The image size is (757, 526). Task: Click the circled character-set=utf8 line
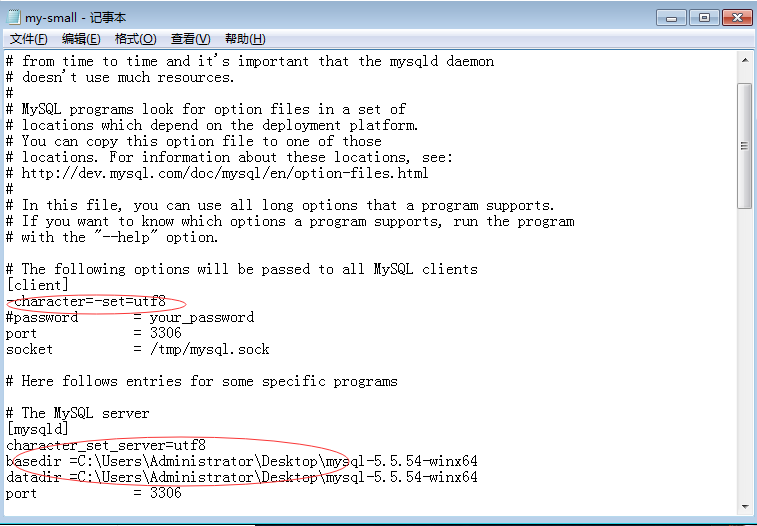86,301
